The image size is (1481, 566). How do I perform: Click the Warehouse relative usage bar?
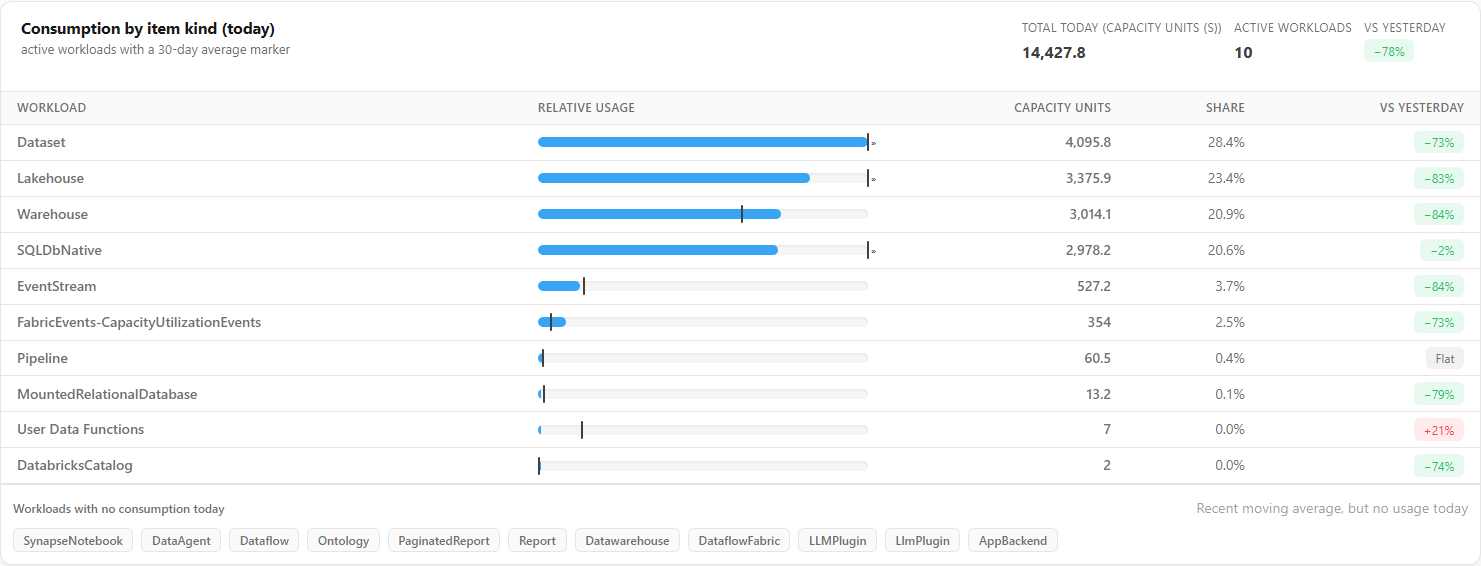pyautogui.click(x=703, y=214)
